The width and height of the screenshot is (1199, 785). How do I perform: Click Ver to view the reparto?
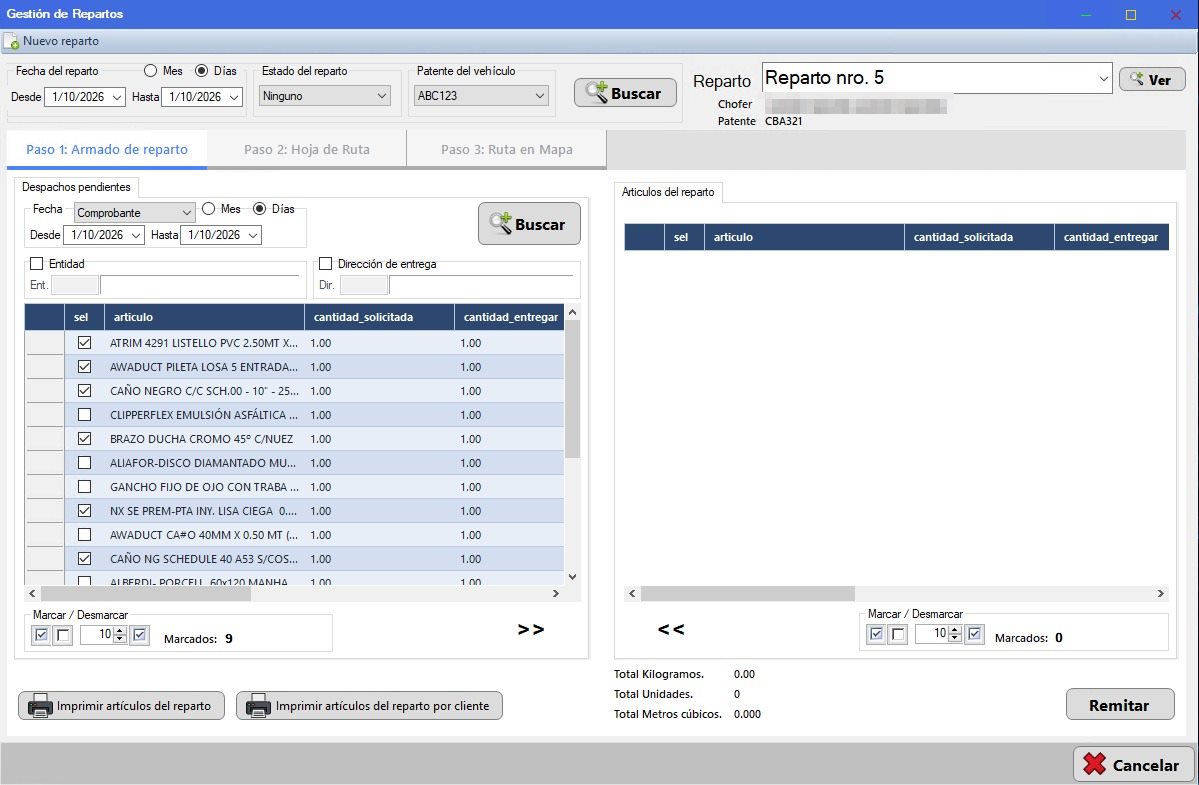click(x=1152, y=79)
